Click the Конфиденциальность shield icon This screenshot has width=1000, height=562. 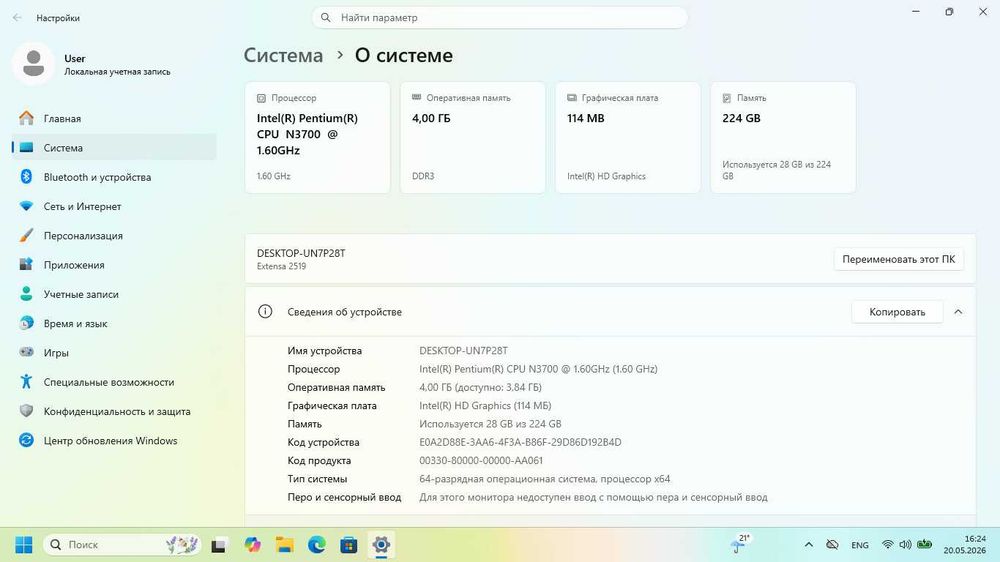pos(26,411)
